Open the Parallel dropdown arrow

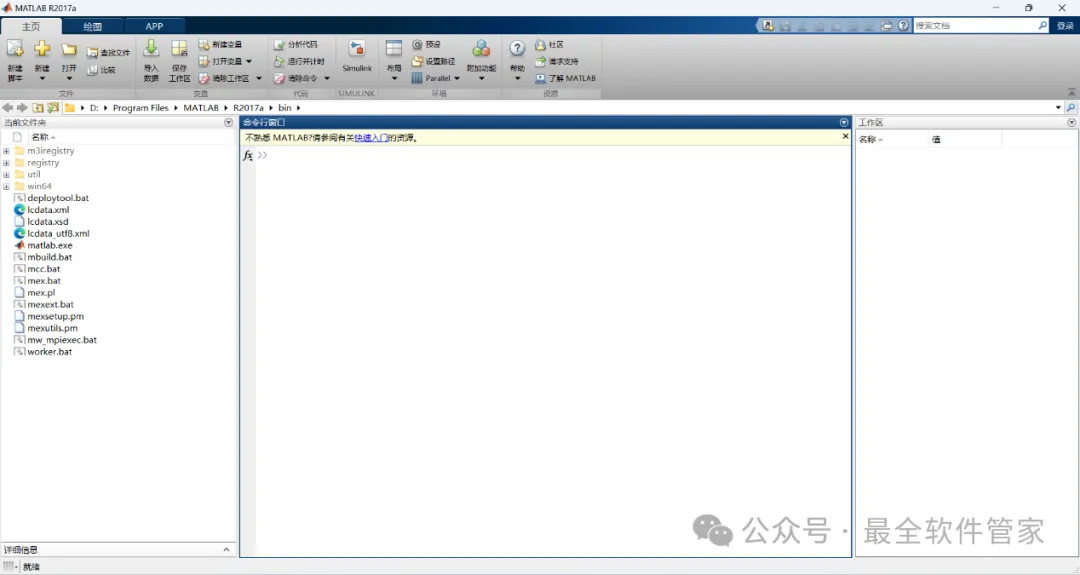pos(457,79)
